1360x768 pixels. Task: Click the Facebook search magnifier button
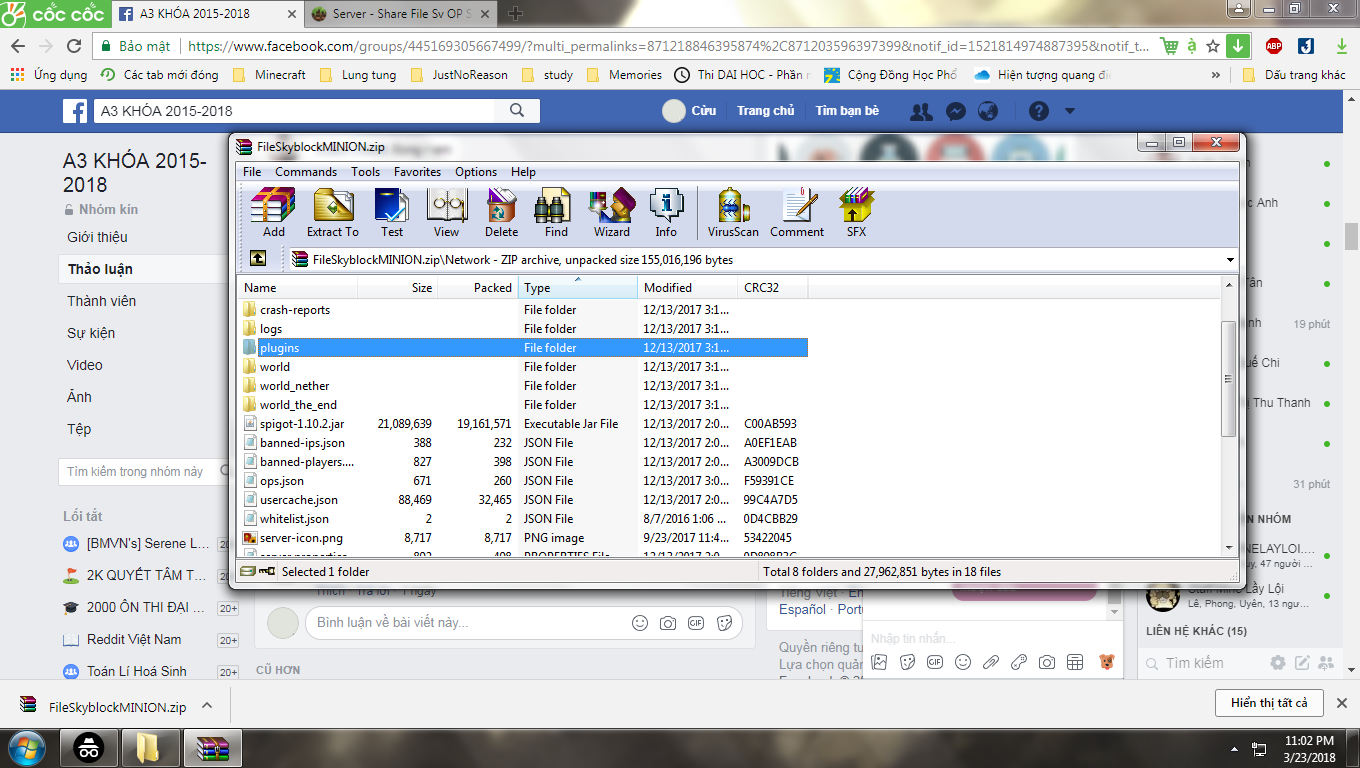pyautogui.click(x=517, y=111)
